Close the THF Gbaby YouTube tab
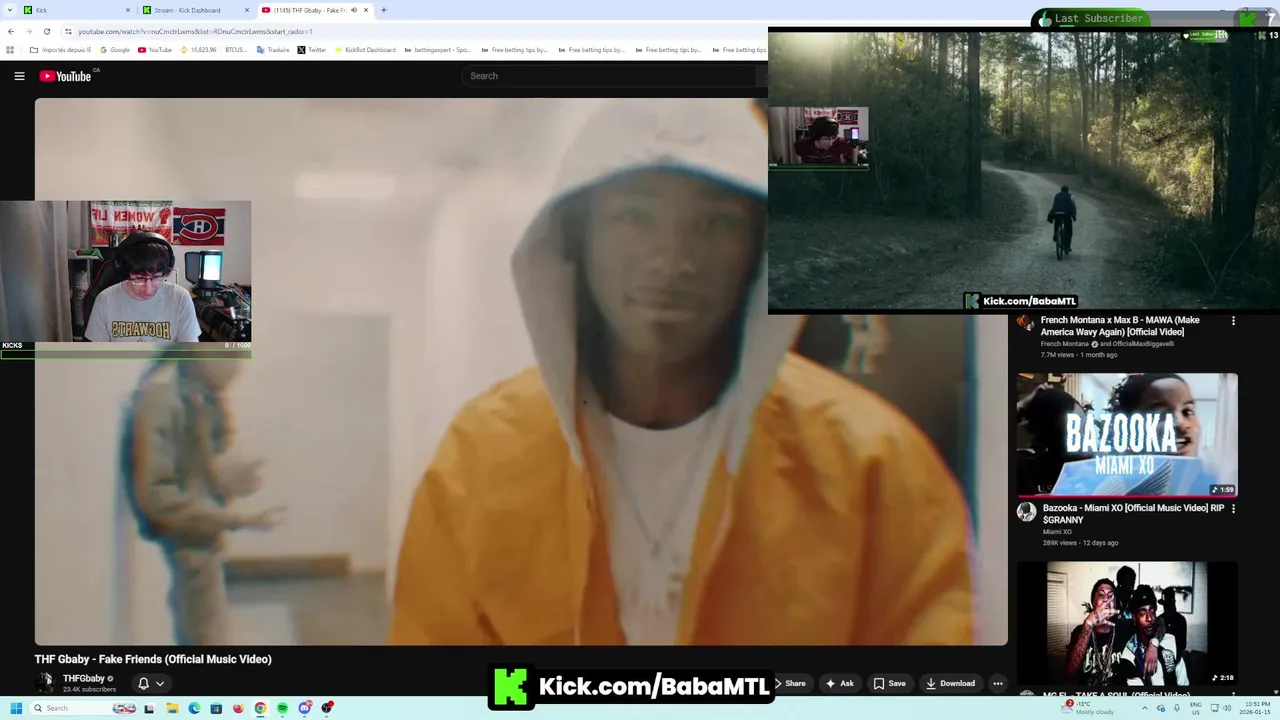The height and width of the screenshot is (720, 1280). 366,10
